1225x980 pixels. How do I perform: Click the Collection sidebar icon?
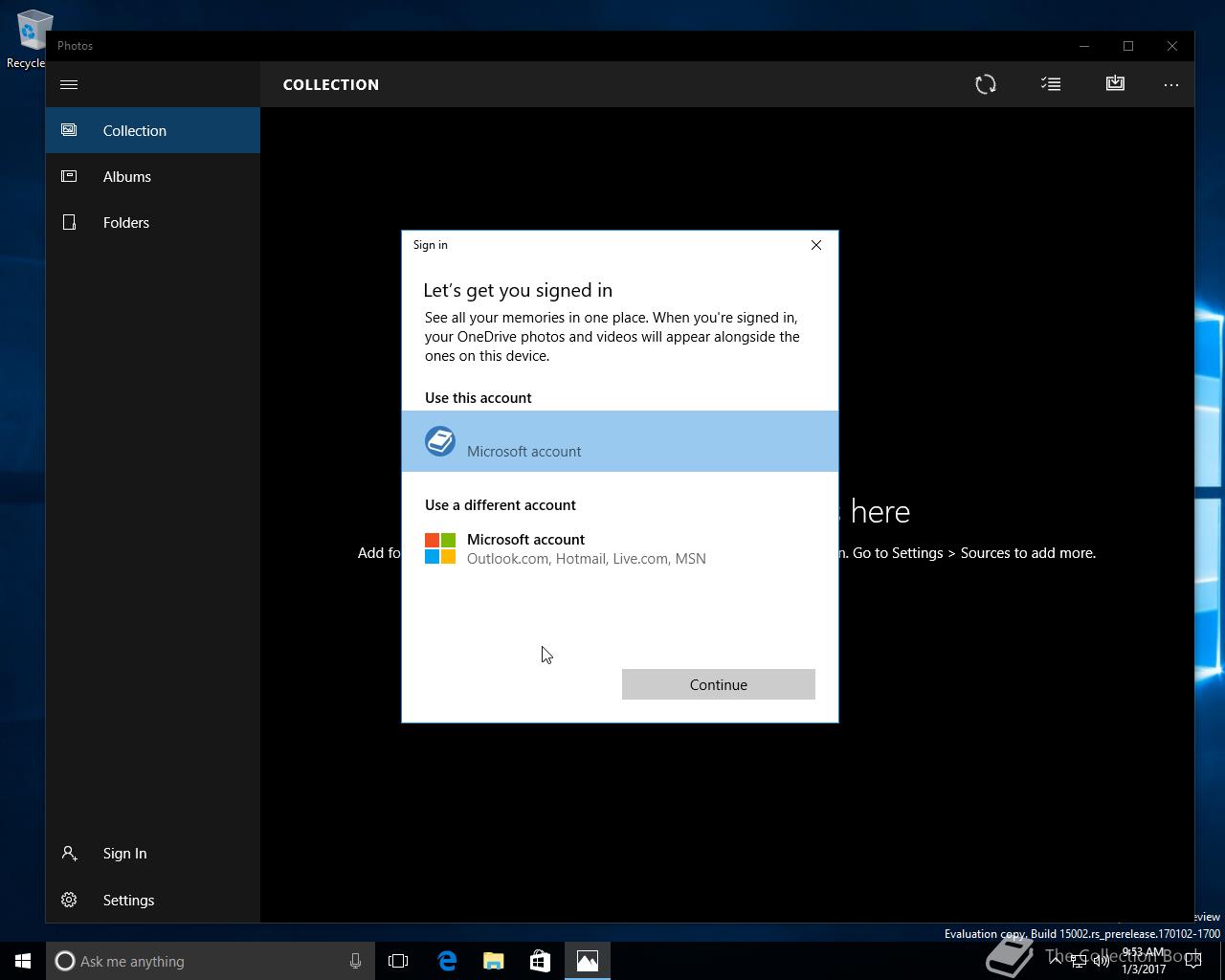pyautogui.click(x=69, y=130)
